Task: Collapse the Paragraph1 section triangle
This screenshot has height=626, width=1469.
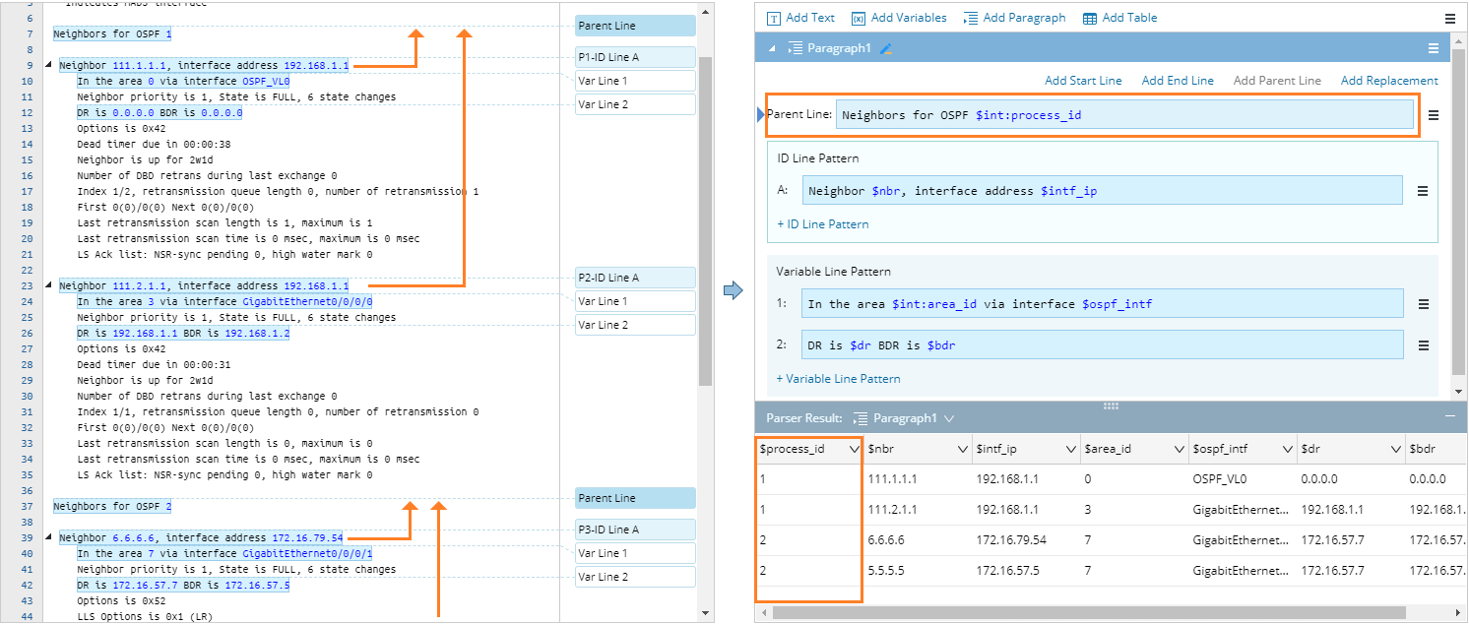Action: (x=772, y=48)
